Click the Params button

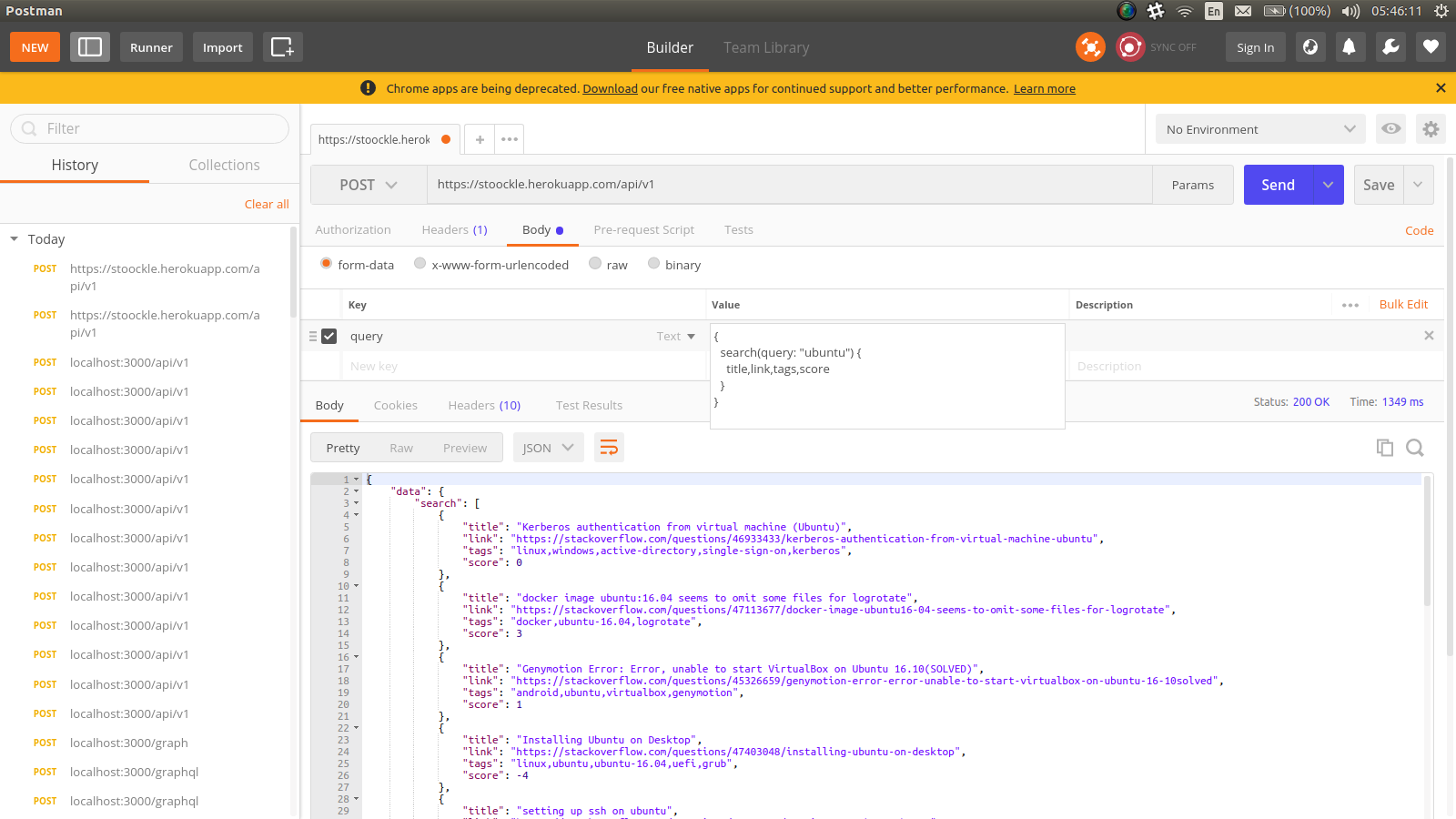(x=1193, y=185)
